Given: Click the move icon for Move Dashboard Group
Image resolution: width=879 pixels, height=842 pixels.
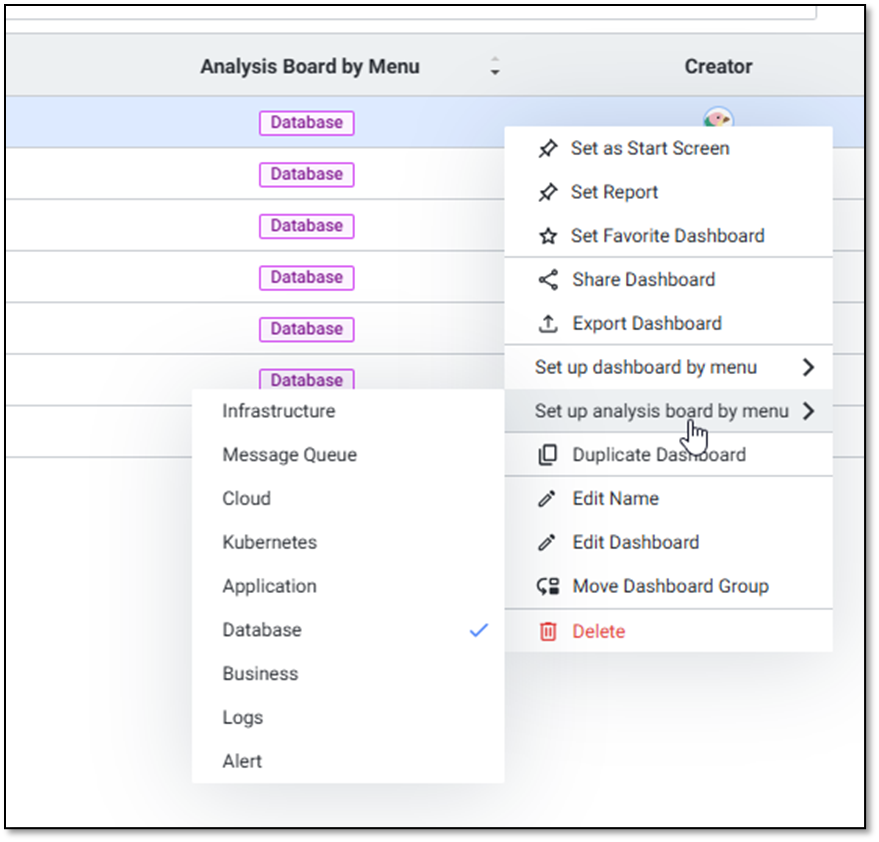Looking at the screenshot, I should 548,587.
